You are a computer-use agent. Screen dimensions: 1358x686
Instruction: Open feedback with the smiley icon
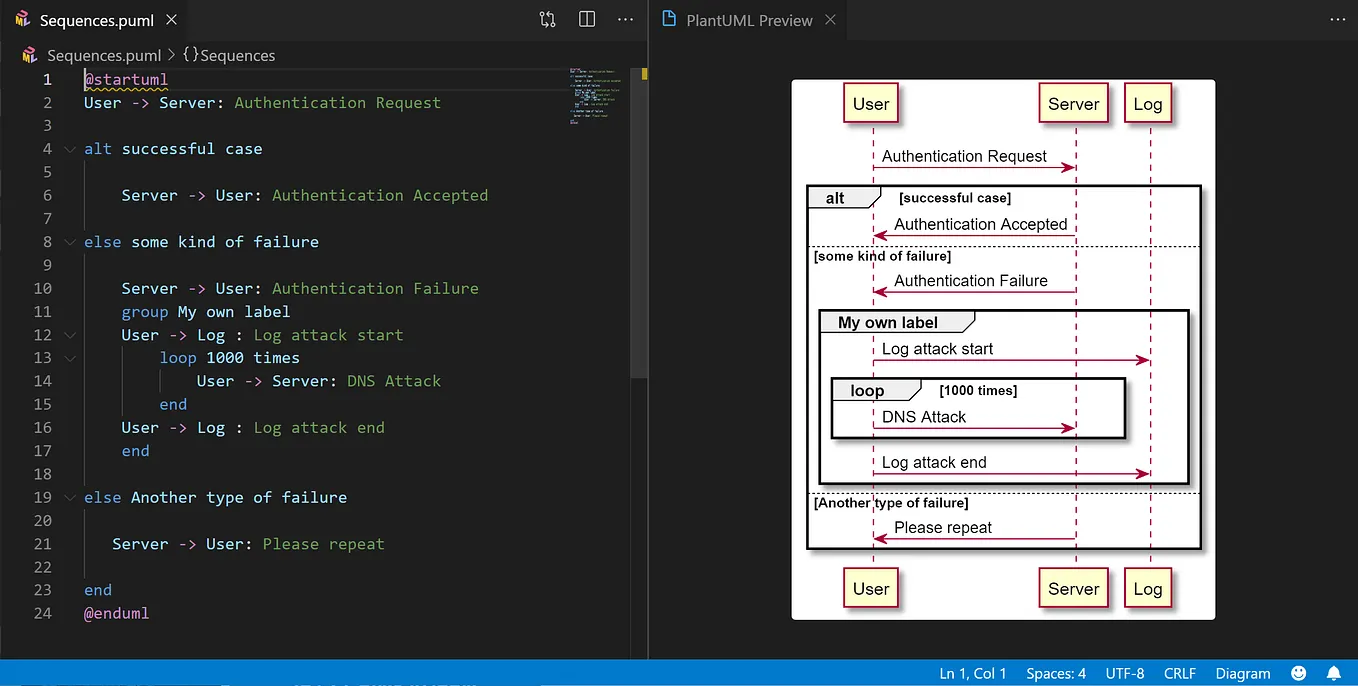[x=1298, y=673]
